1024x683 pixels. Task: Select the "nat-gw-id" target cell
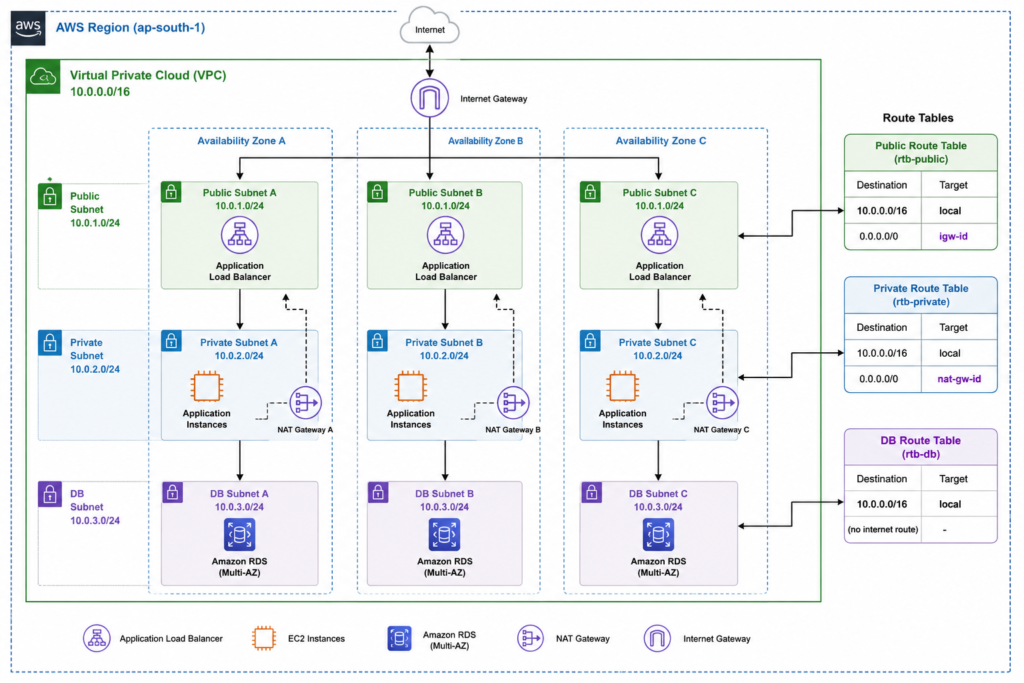(x=959, y=379)
